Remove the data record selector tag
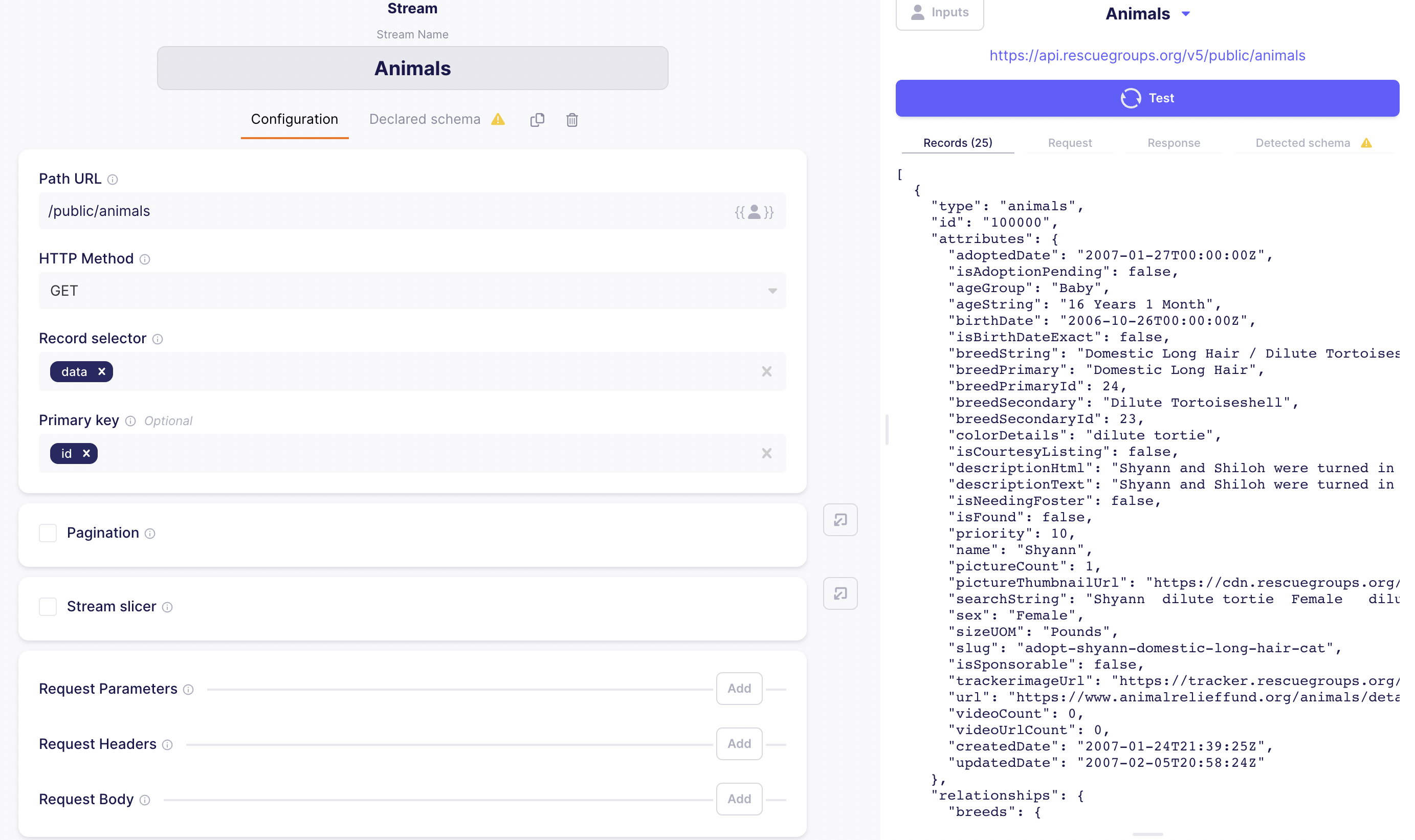Image resolution: width=1415 pixels, height=840 pixels. (101, 371)
